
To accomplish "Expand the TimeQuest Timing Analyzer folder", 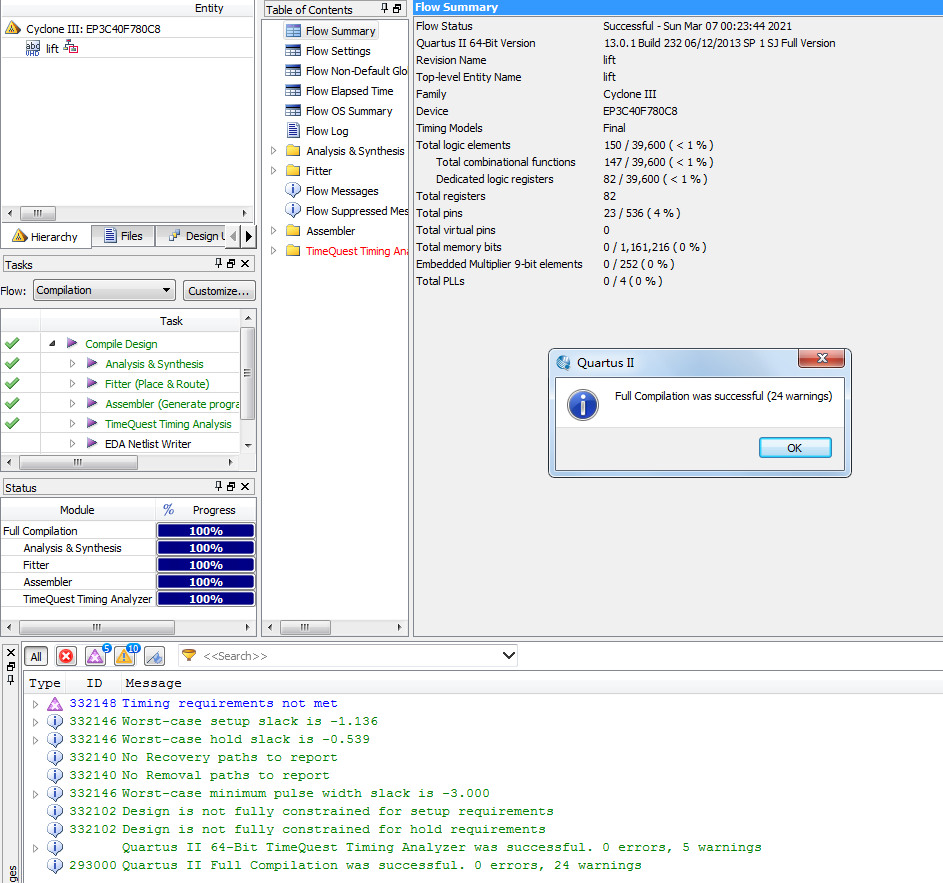I will click(x=274, y=251).
